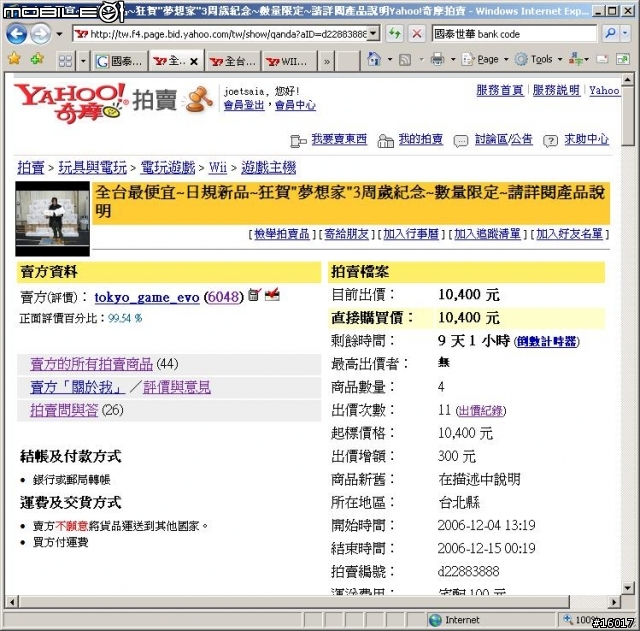The image size is (640, 631).
Task: Open the Tools menu
Action: coord(538,60)
